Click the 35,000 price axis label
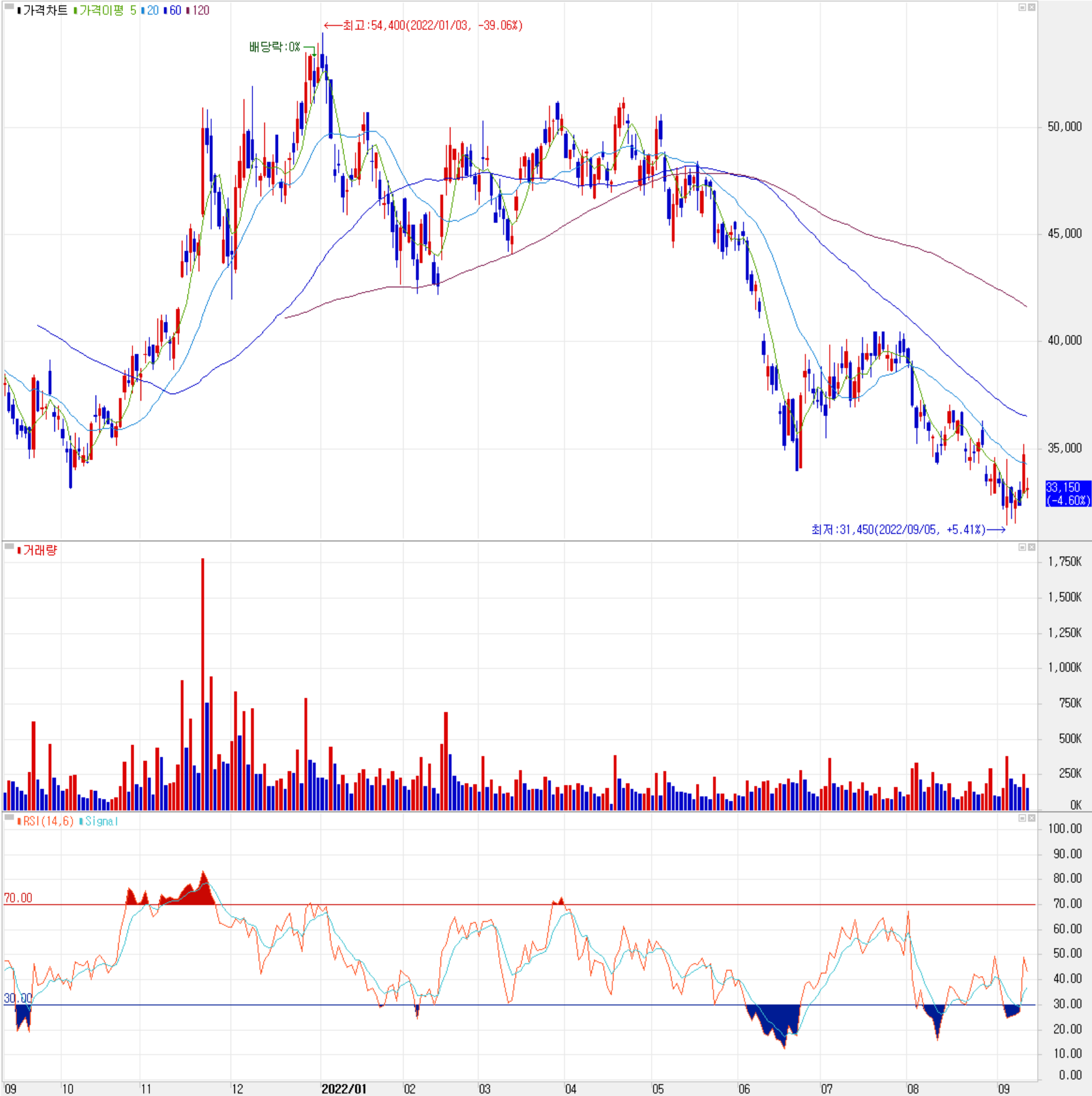The image size is (1092, 1096). click(x=1065, y=448)
